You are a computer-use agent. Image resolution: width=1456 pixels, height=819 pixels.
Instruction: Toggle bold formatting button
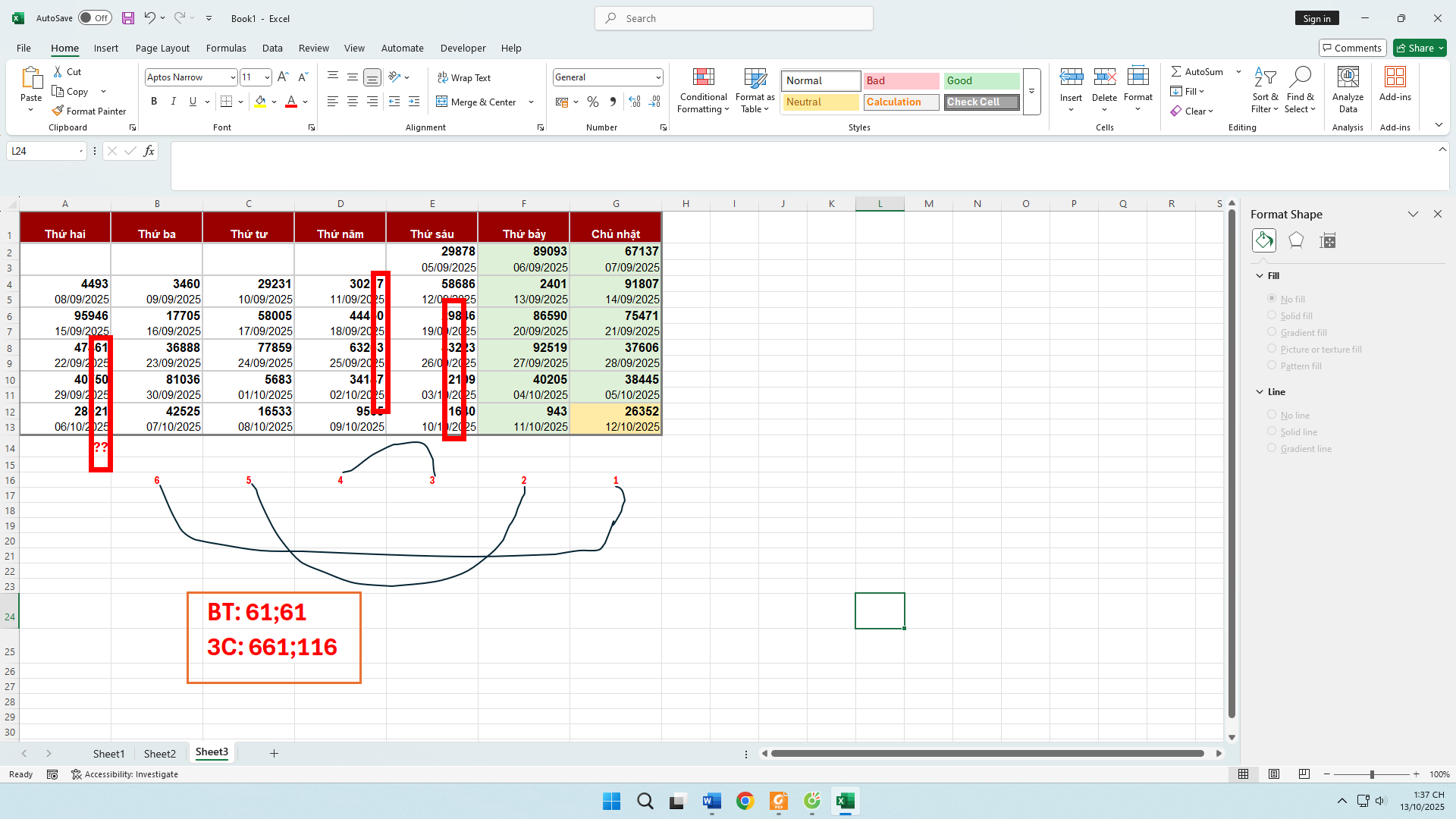coord(154,102)
